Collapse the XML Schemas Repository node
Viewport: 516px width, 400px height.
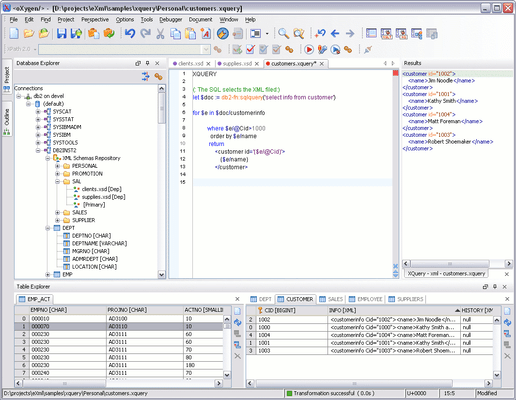coord(48,158)
